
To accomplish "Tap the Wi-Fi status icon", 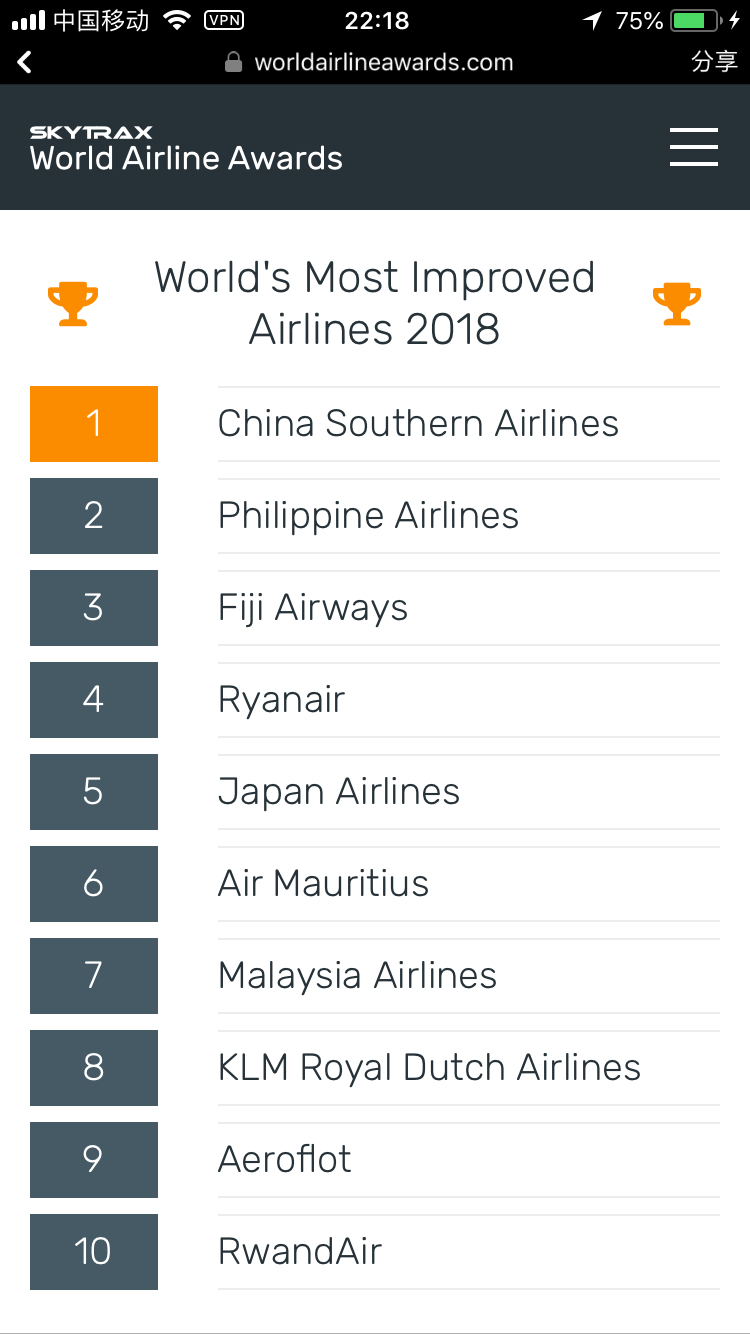I will click(x=177, y=20).
